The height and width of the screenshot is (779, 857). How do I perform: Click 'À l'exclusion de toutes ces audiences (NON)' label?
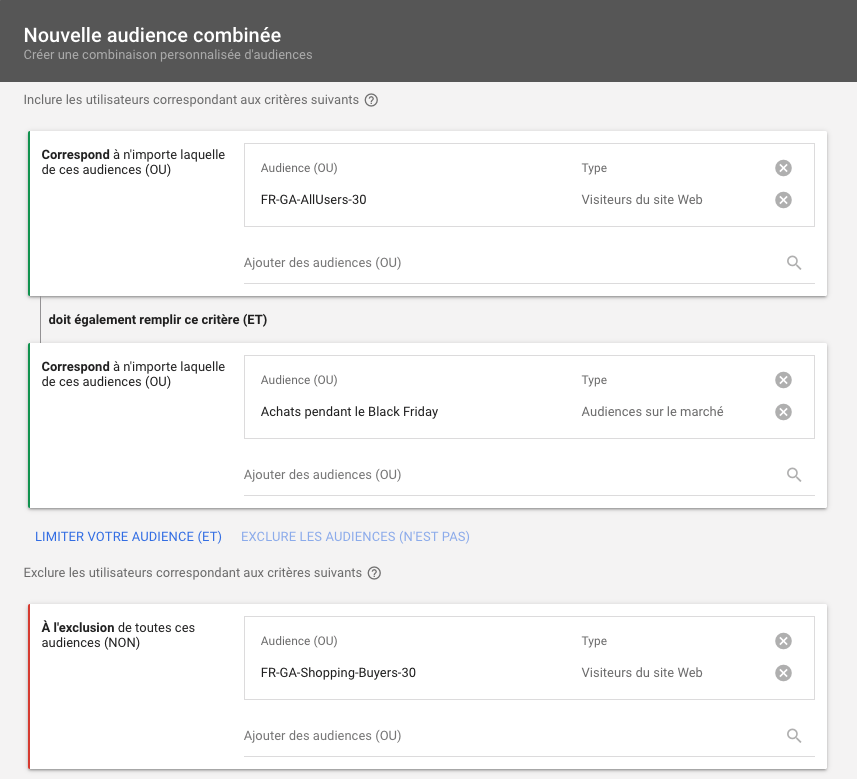pos(118,635)
